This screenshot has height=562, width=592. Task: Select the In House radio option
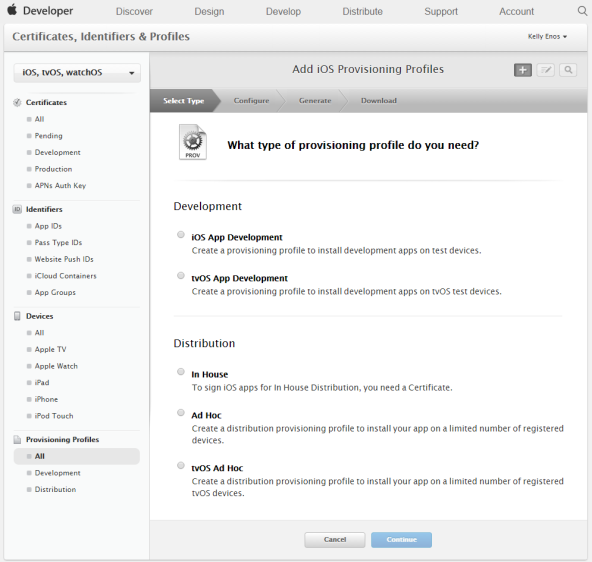[x=181, y=372]
